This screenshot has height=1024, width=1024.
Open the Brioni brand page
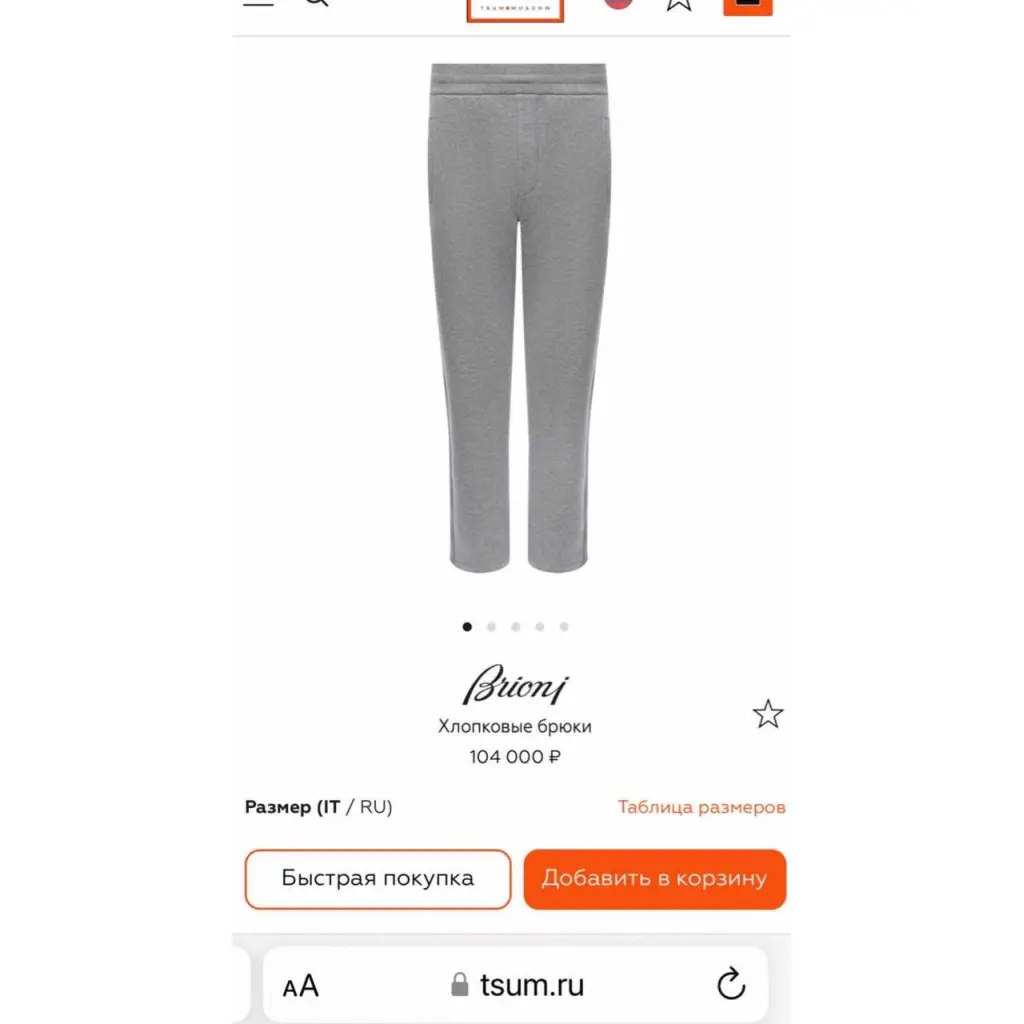(x=515, y=684)
